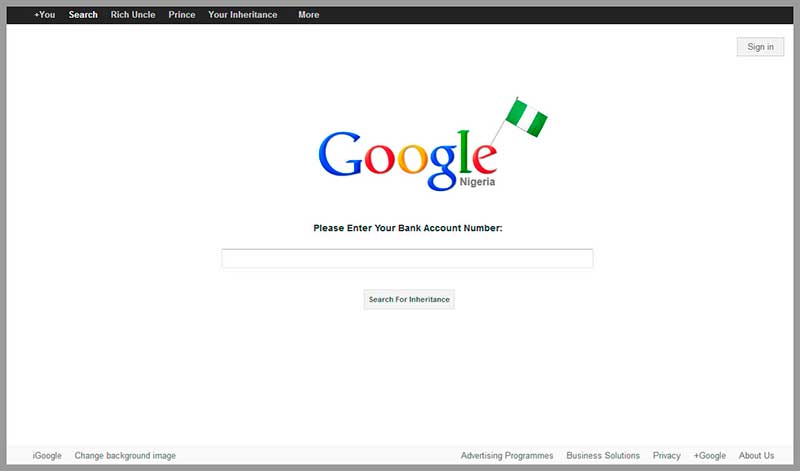The width and height of the screenshot is (800, 471).
Task: Select Search in the top bar
Action: 83,15
